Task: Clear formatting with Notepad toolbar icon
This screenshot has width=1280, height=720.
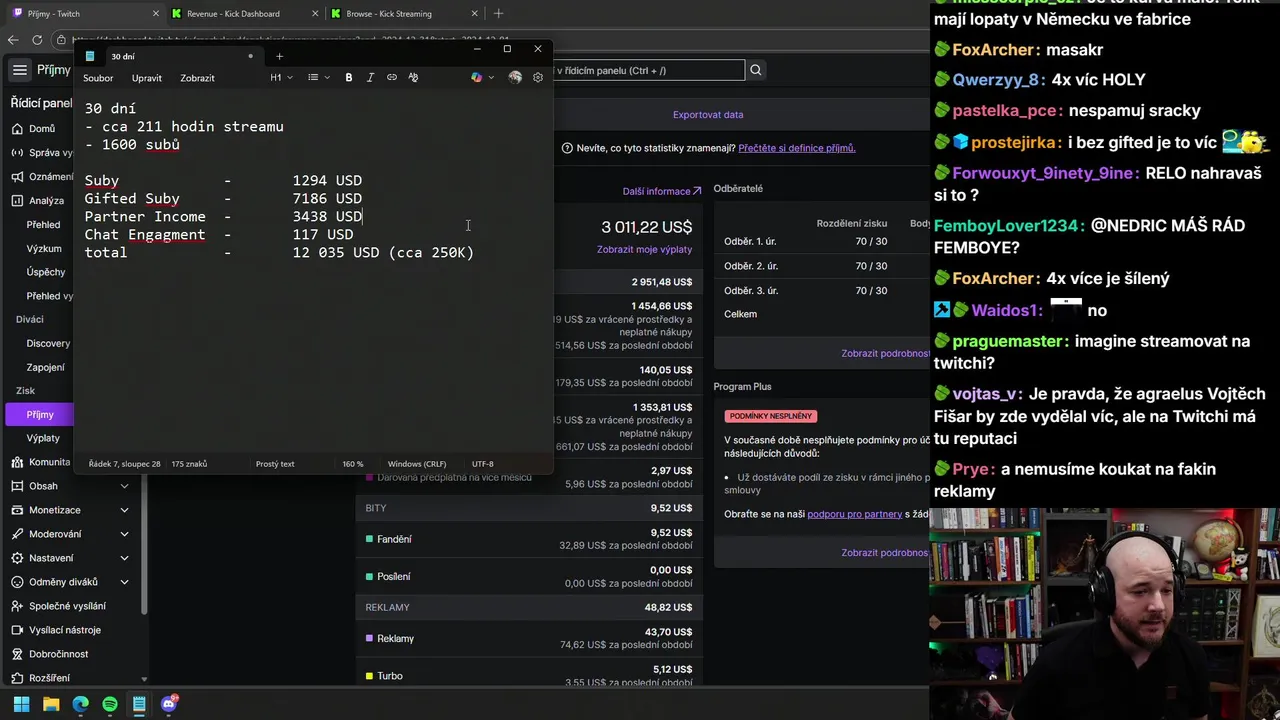Action: [x=413, y=77]
